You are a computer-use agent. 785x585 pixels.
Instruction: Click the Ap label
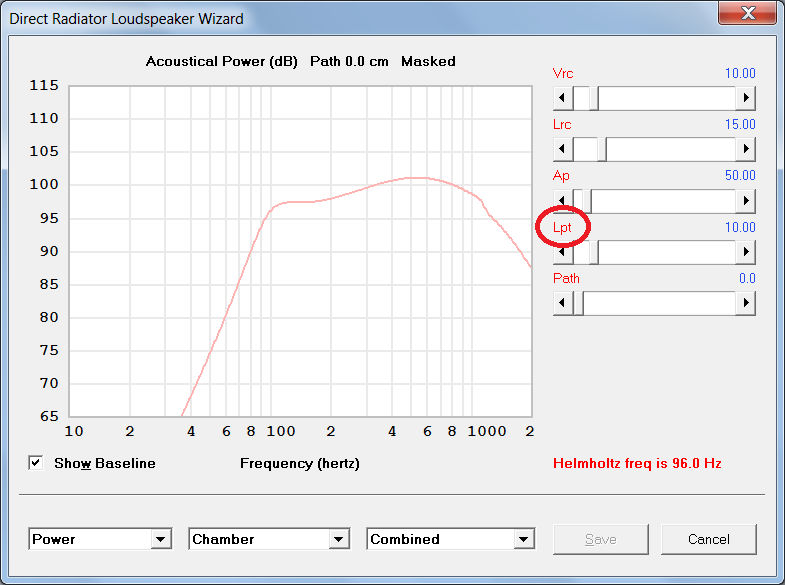point(561,176)
